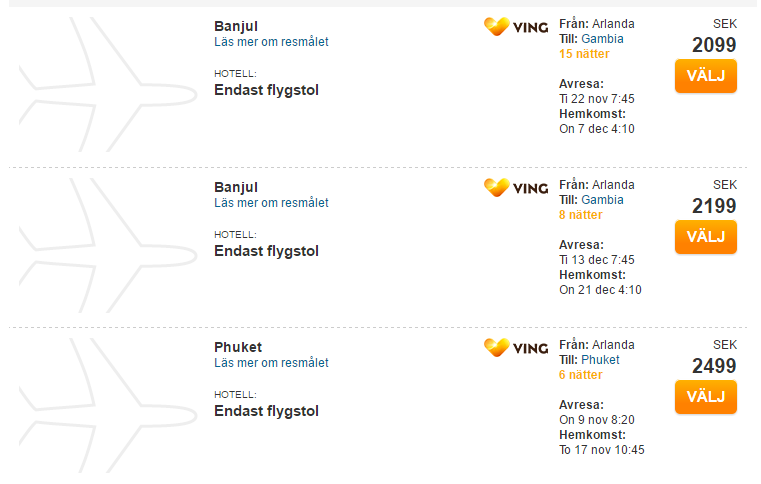Click the Phuket heading title
The width and height of the screenshot is (761, 484).
point(238,347)
